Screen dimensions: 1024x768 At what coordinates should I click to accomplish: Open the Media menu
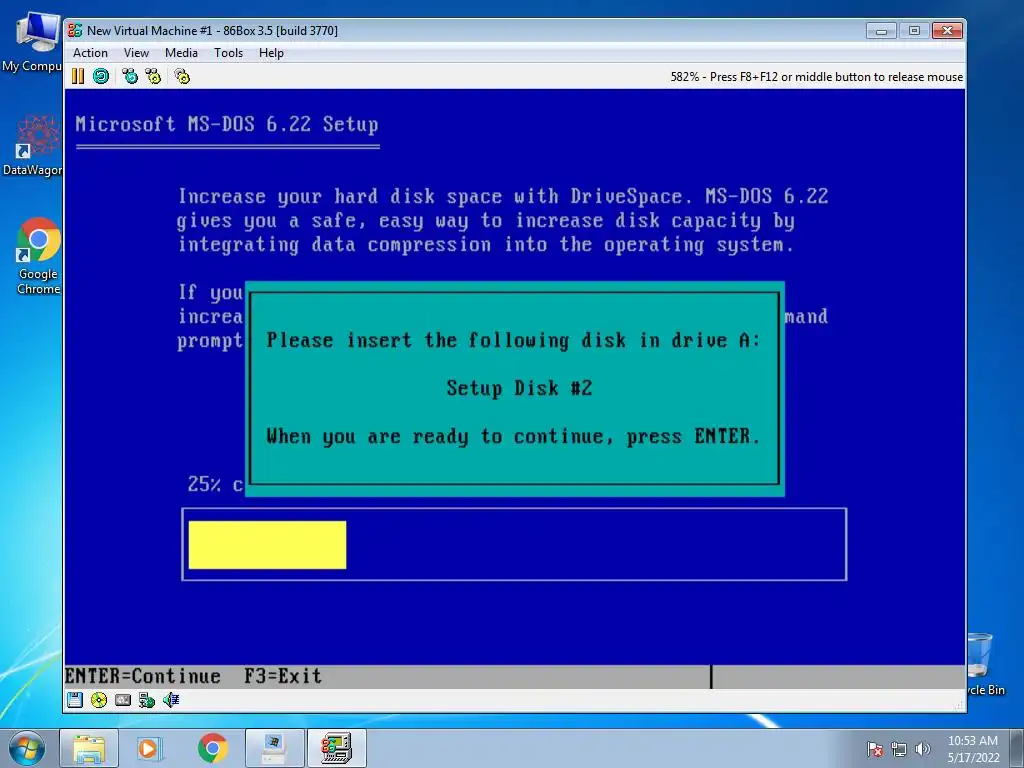pyautogui.click(x=181, y=53)
